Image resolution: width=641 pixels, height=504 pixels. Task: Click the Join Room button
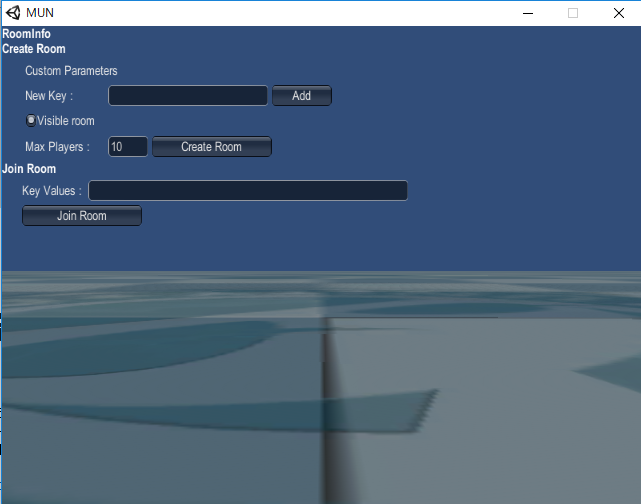pos(82,215)
